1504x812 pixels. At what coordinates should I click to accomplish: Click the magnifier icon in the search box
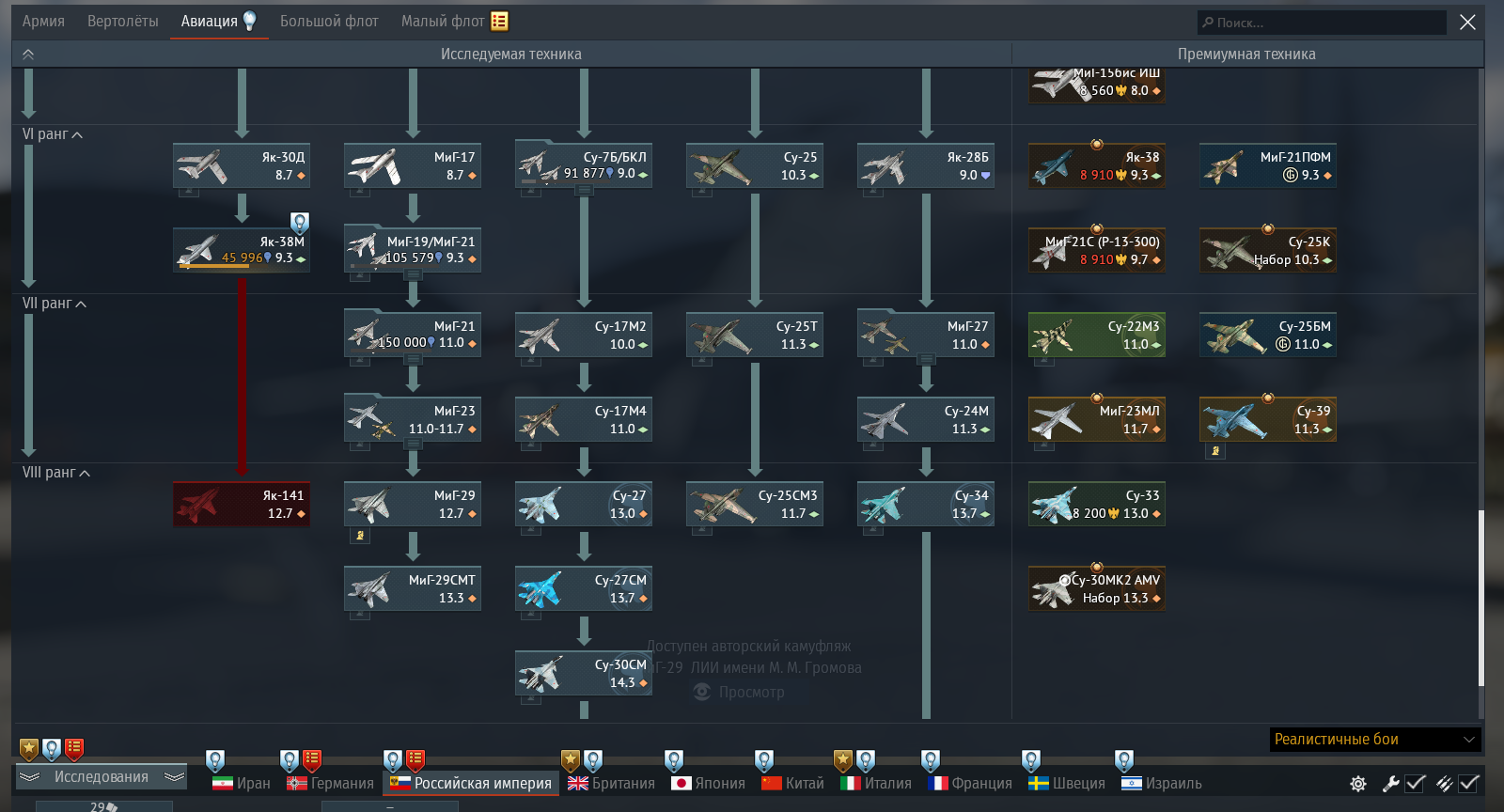click(x=1208, y=23)
